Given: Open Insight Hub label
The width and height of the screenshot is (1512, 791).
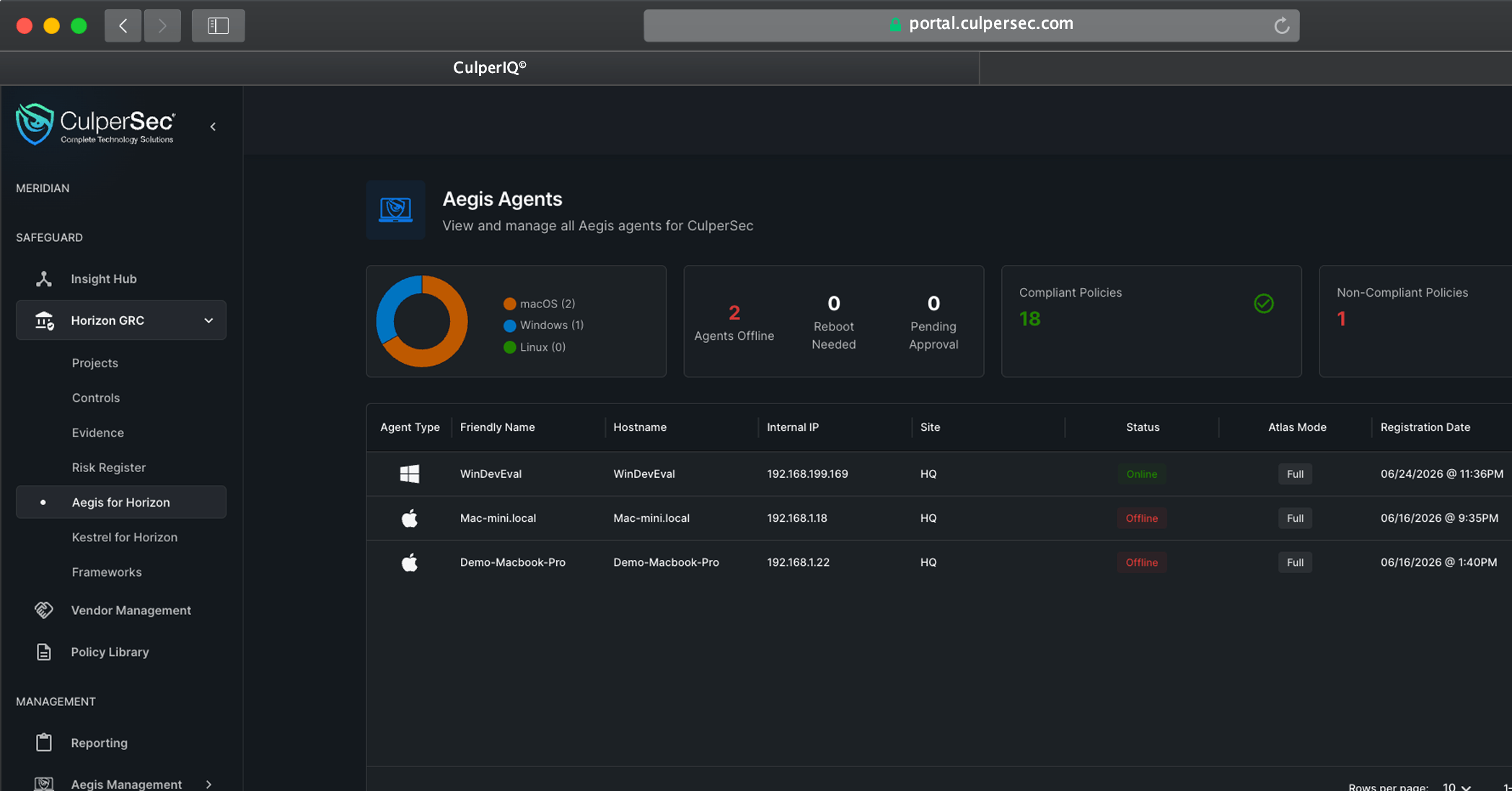Looking at the screenshot, I should click(x=104, y=279).
